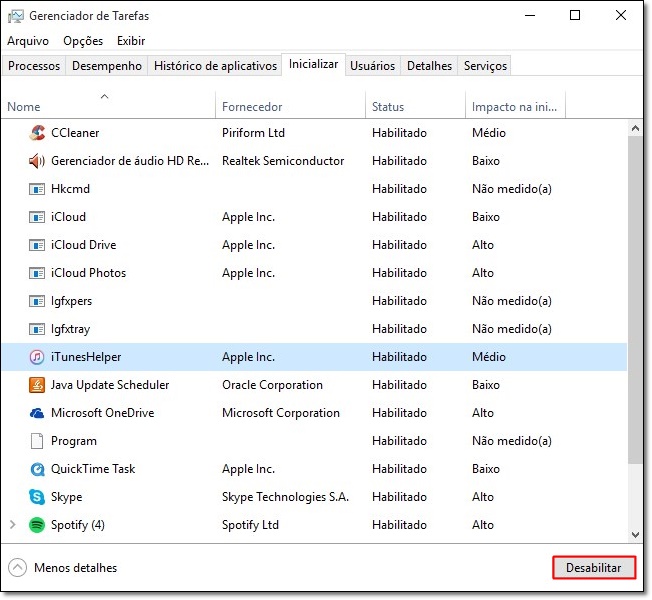Image resolution: width=652 pixels, height=600 pixels.
Task: Select the QuickTime Task name text
Action: 93,469
